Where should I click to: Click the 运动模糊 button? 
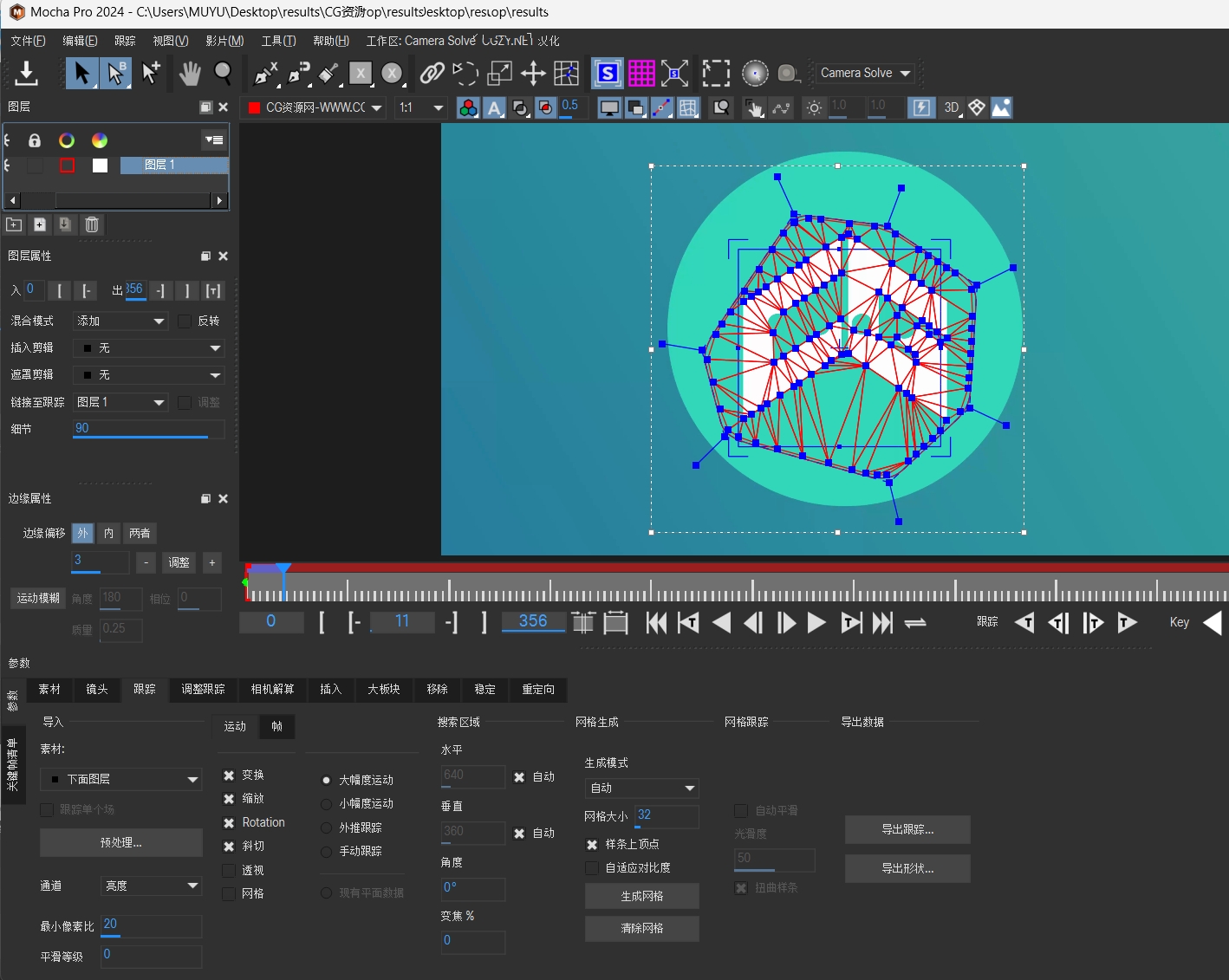click(38, 598)
